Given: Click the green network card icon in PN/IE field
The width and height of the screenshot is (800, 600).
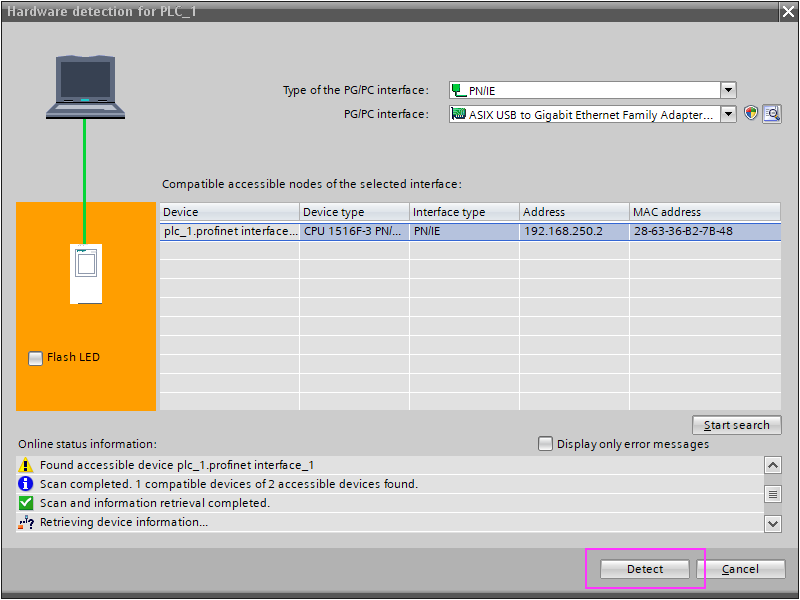Looking at the screenshot, I should click(459, 90).
